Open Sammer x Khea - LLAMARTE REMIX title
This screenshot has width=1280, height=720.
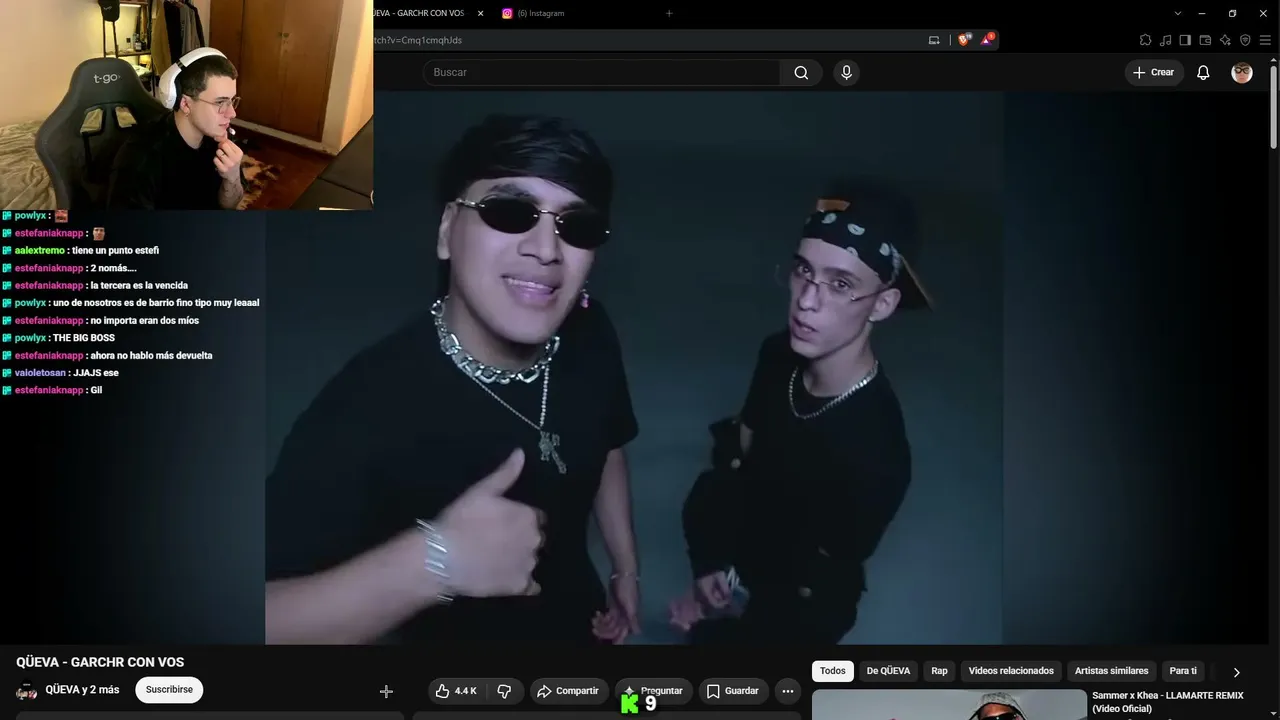click(x=1167, y=702)
